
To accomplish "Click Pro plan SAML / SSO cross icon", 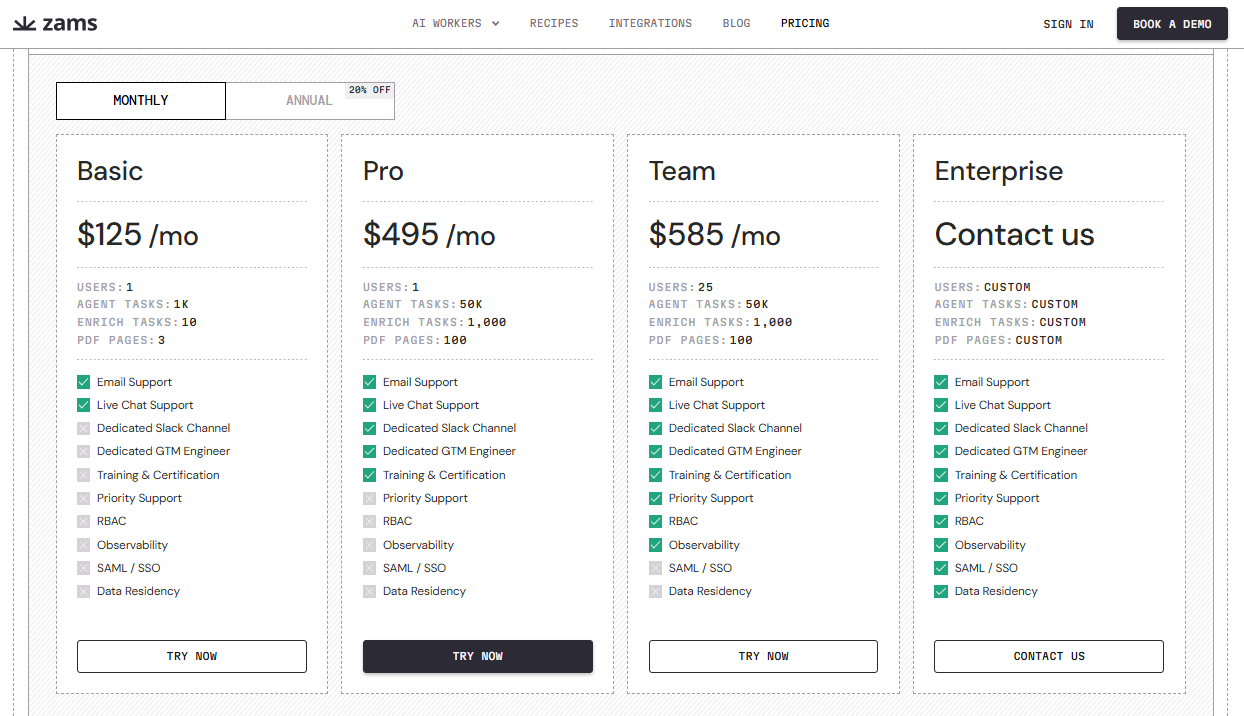I will click(x=370, y=568).
